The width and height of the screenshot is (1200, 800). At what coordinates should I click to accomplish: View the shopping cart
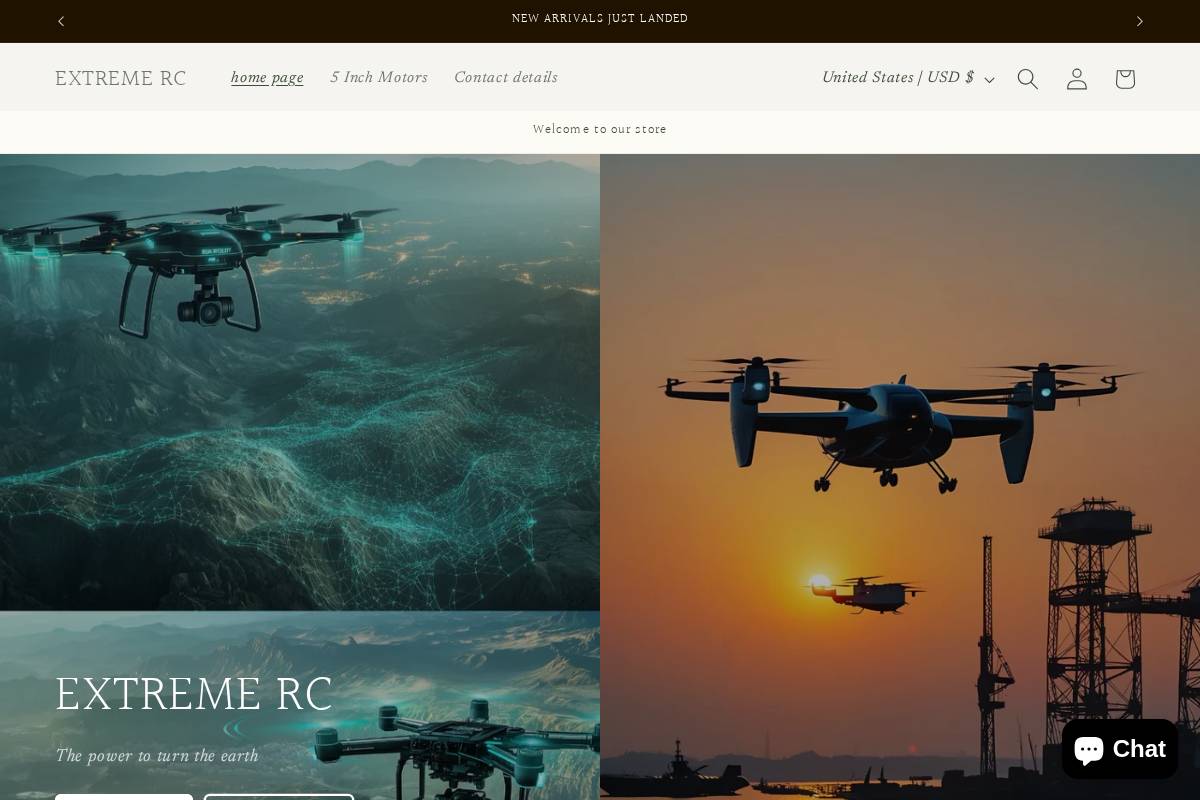[1124, 78]
